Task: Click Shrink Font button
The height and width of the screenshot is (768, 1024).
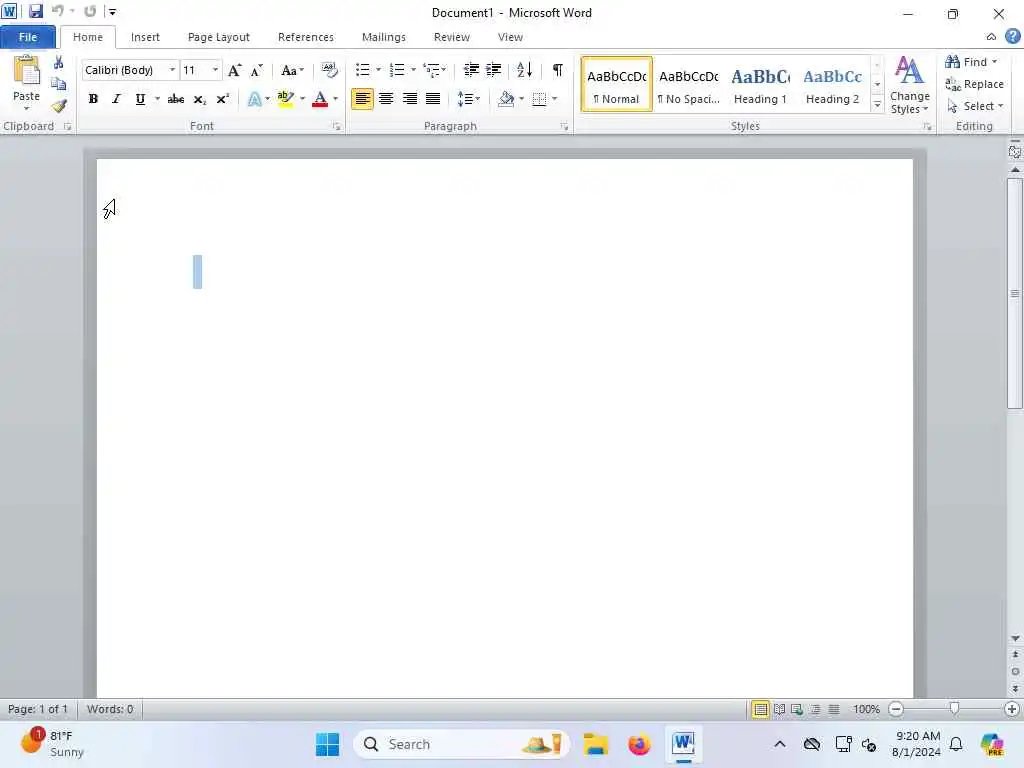Action: click(257, 70)
